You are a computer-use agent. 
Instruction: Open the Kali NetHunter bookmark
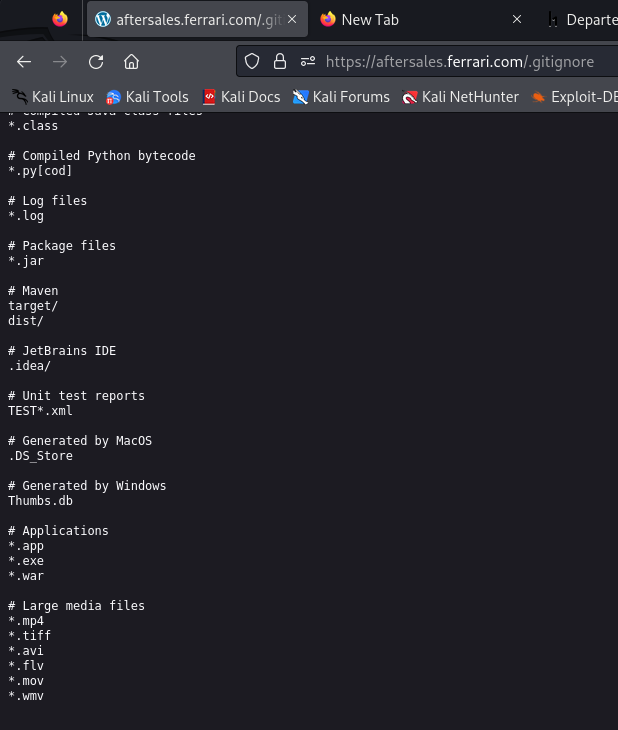coord(461,97)
